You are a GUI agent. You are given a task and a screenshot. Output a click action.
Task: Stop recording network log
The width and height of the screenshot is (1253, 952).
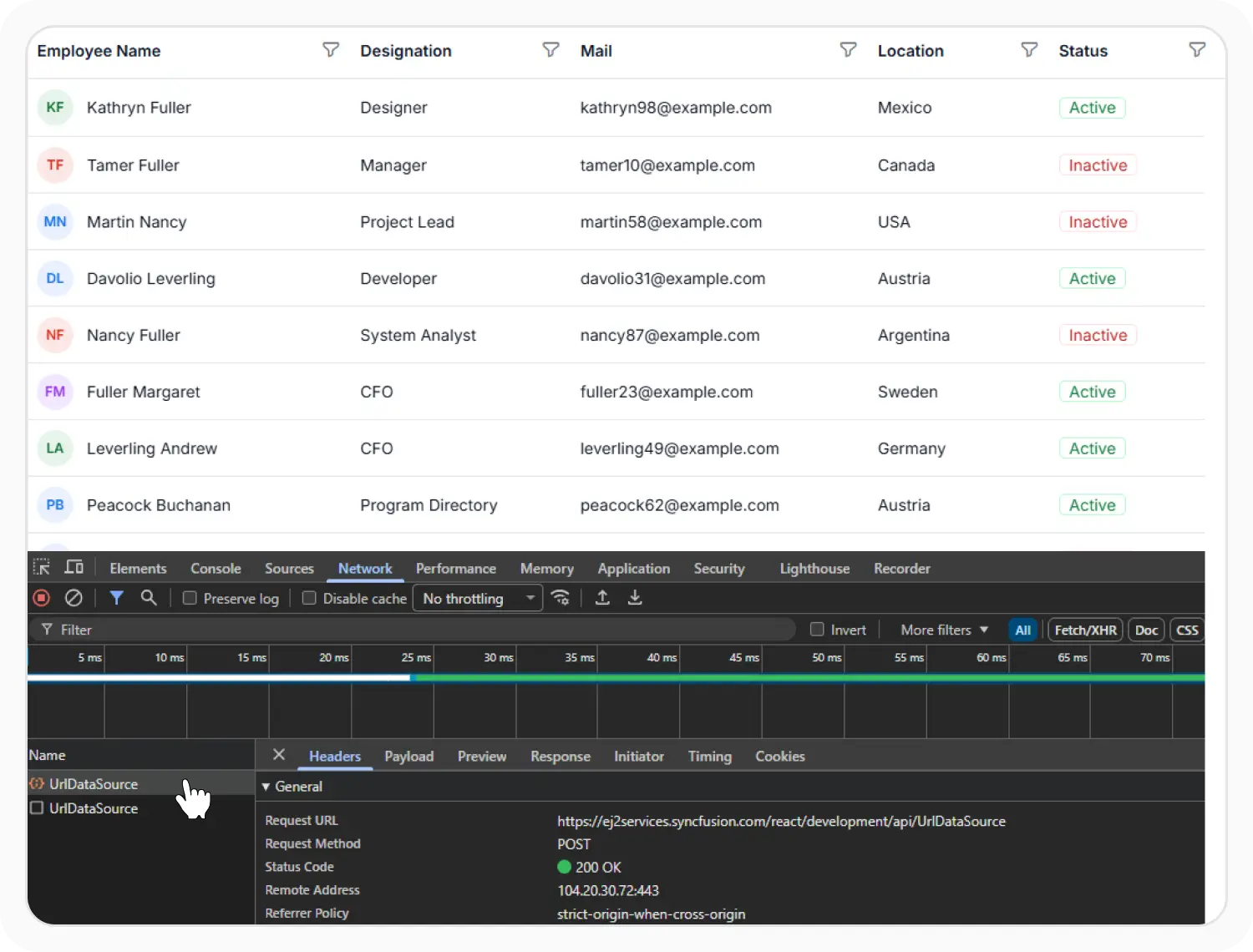point(42,598)
